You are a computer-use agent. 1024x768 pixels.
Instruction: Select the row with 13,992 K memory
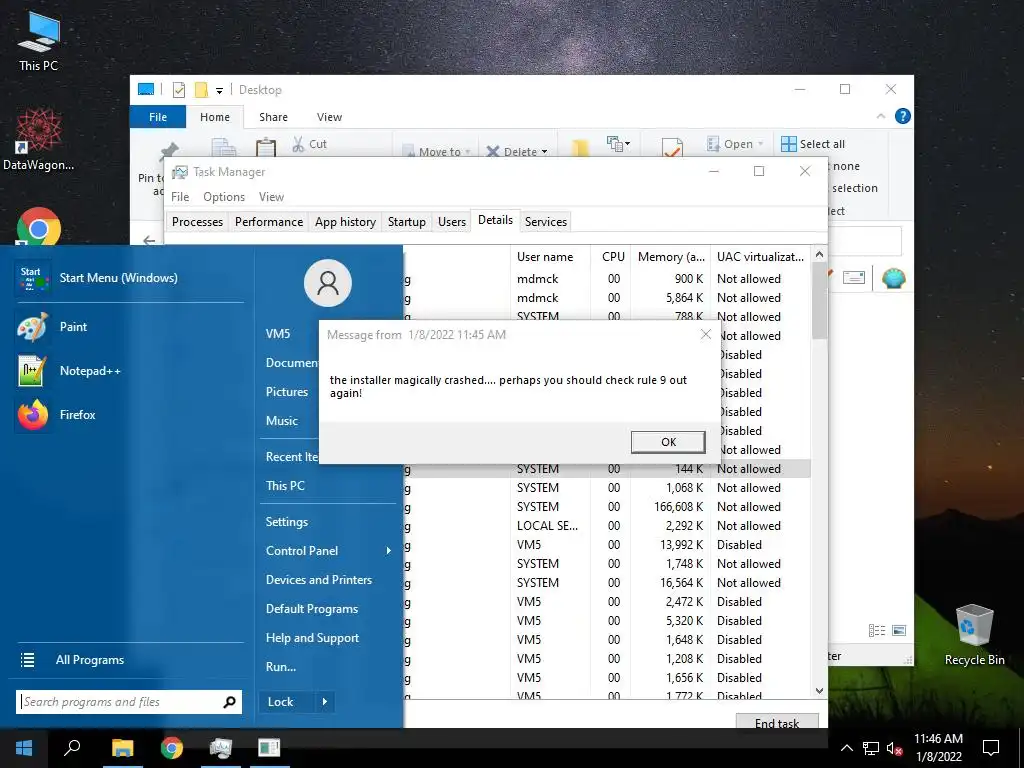click(x=607, y=545)
